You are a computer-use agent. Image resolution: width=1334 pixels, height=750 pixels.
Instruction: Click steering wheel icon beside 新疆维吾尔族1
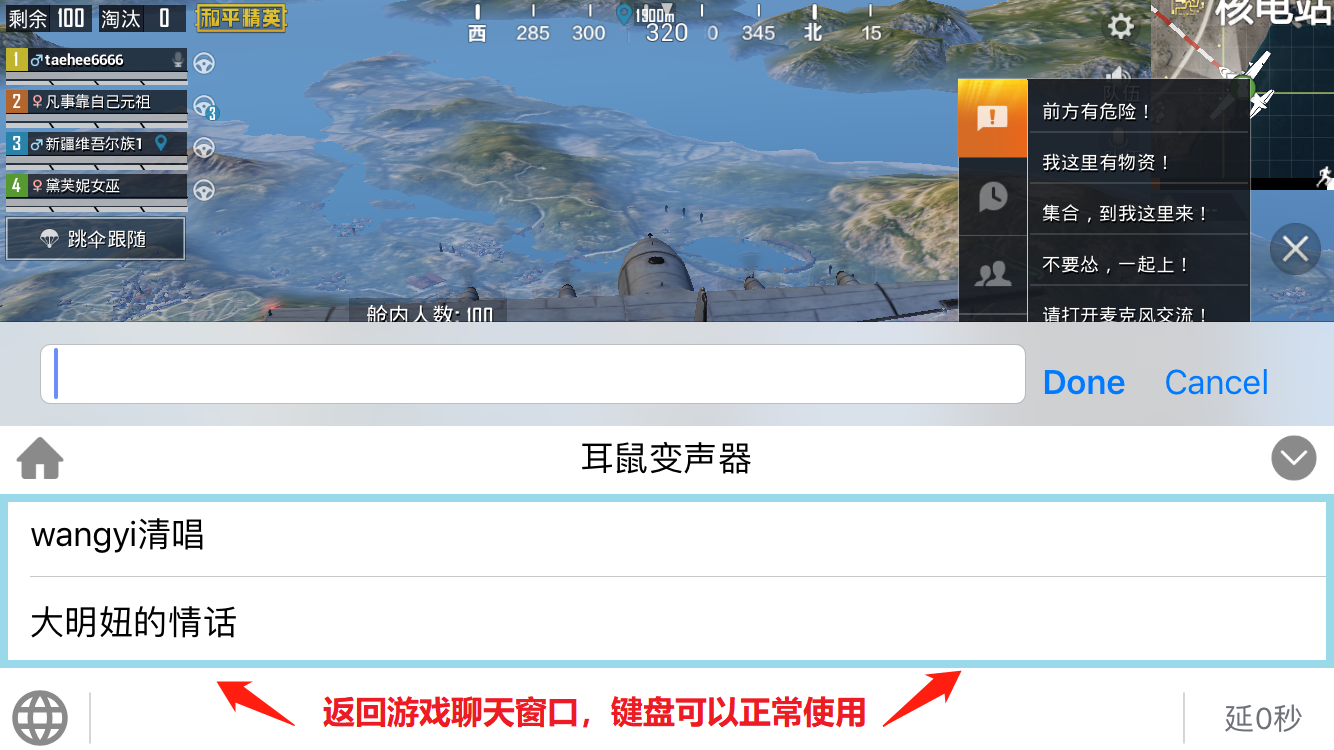pyautogui.click(x=204, y=148)
